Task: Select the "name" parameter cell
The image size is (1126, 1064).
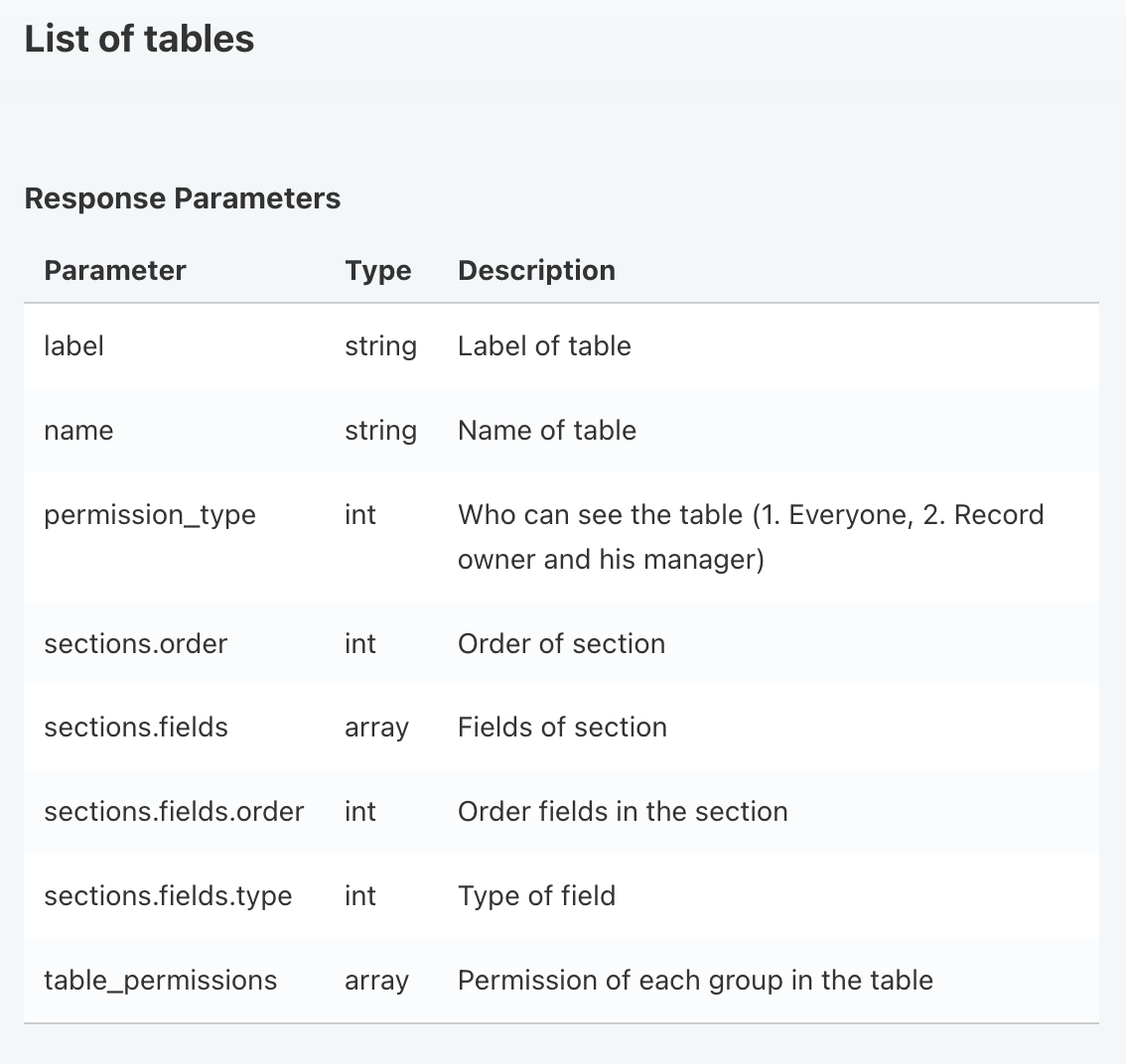Action: coord(78,431)
